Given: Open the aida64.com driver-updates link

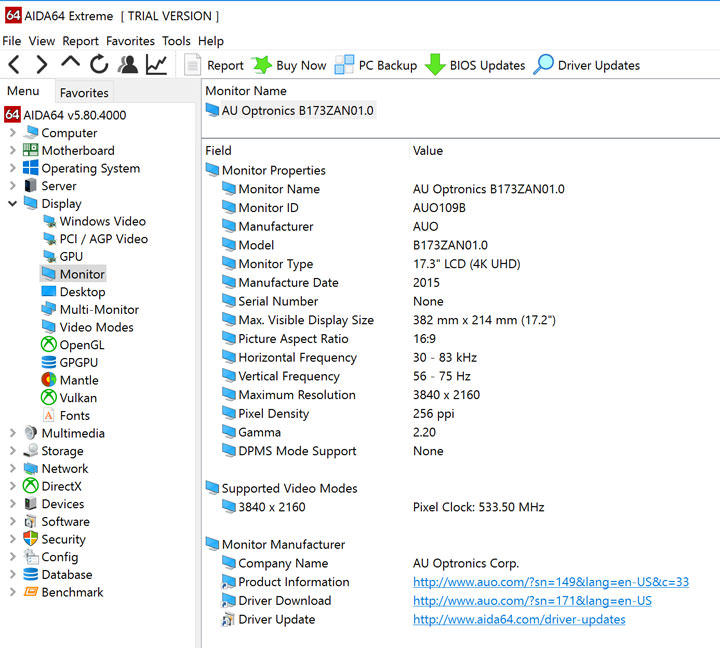Looking at the screenshot, I should pyautogui.click(x=519, y=620).
